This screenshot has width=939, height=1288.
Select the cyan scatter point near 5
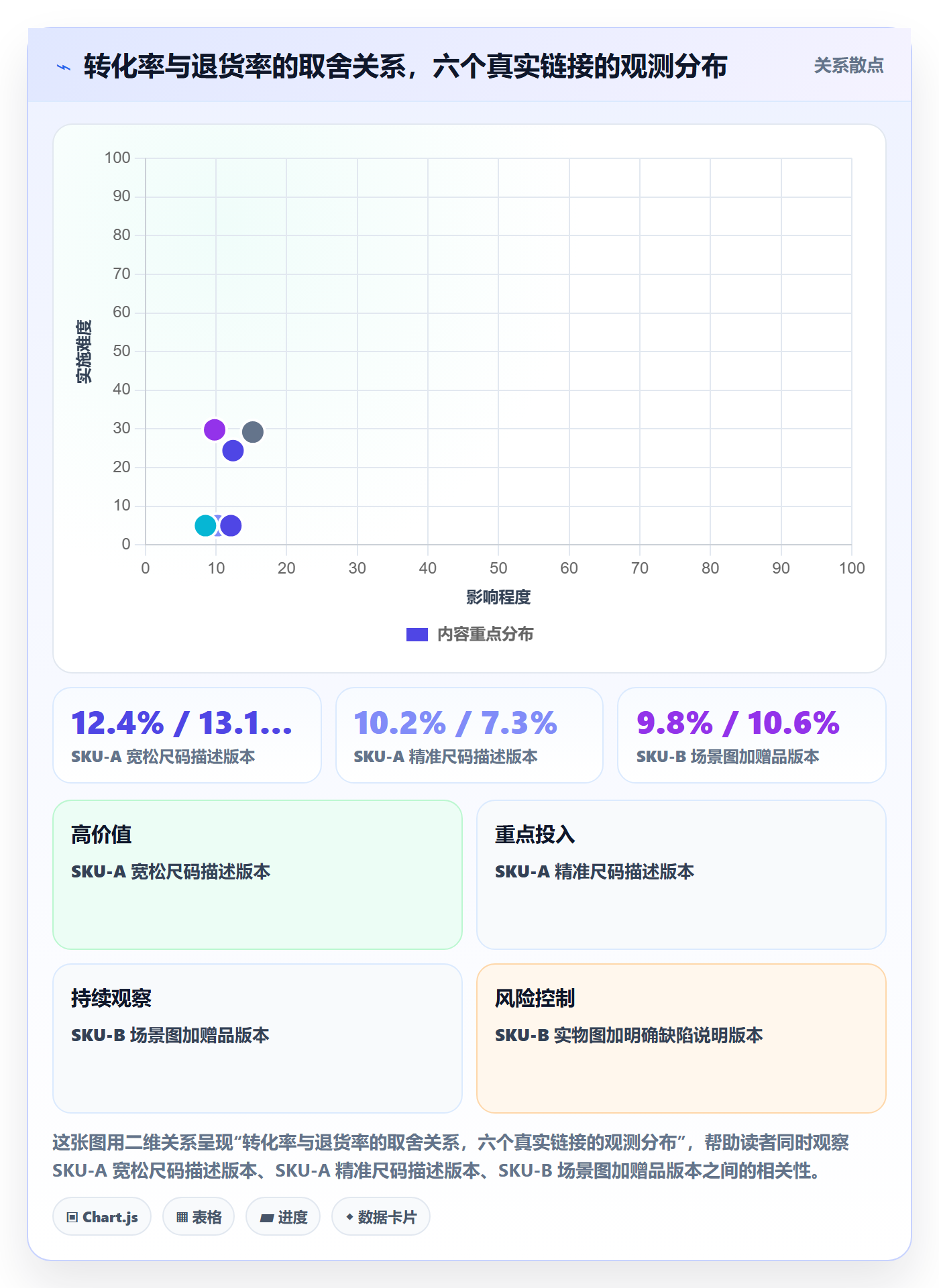205,525
